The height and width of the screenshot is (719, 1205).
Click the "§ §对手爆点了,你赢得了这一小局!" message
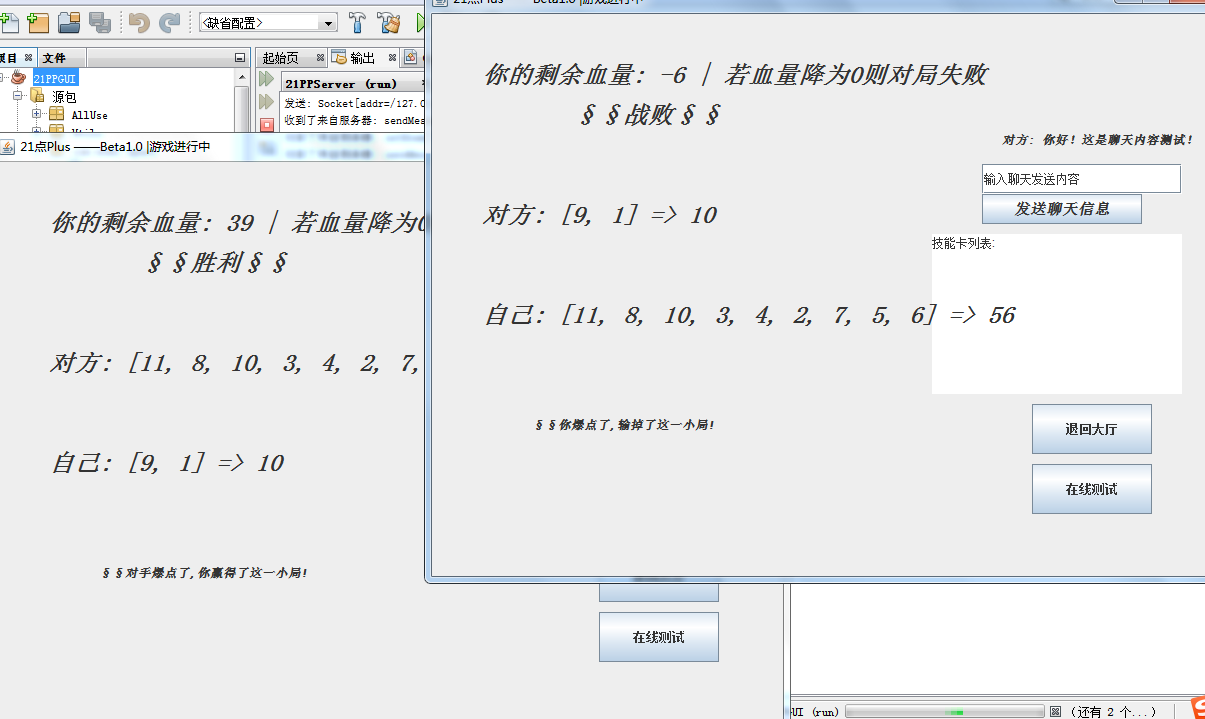click(204, 573)
